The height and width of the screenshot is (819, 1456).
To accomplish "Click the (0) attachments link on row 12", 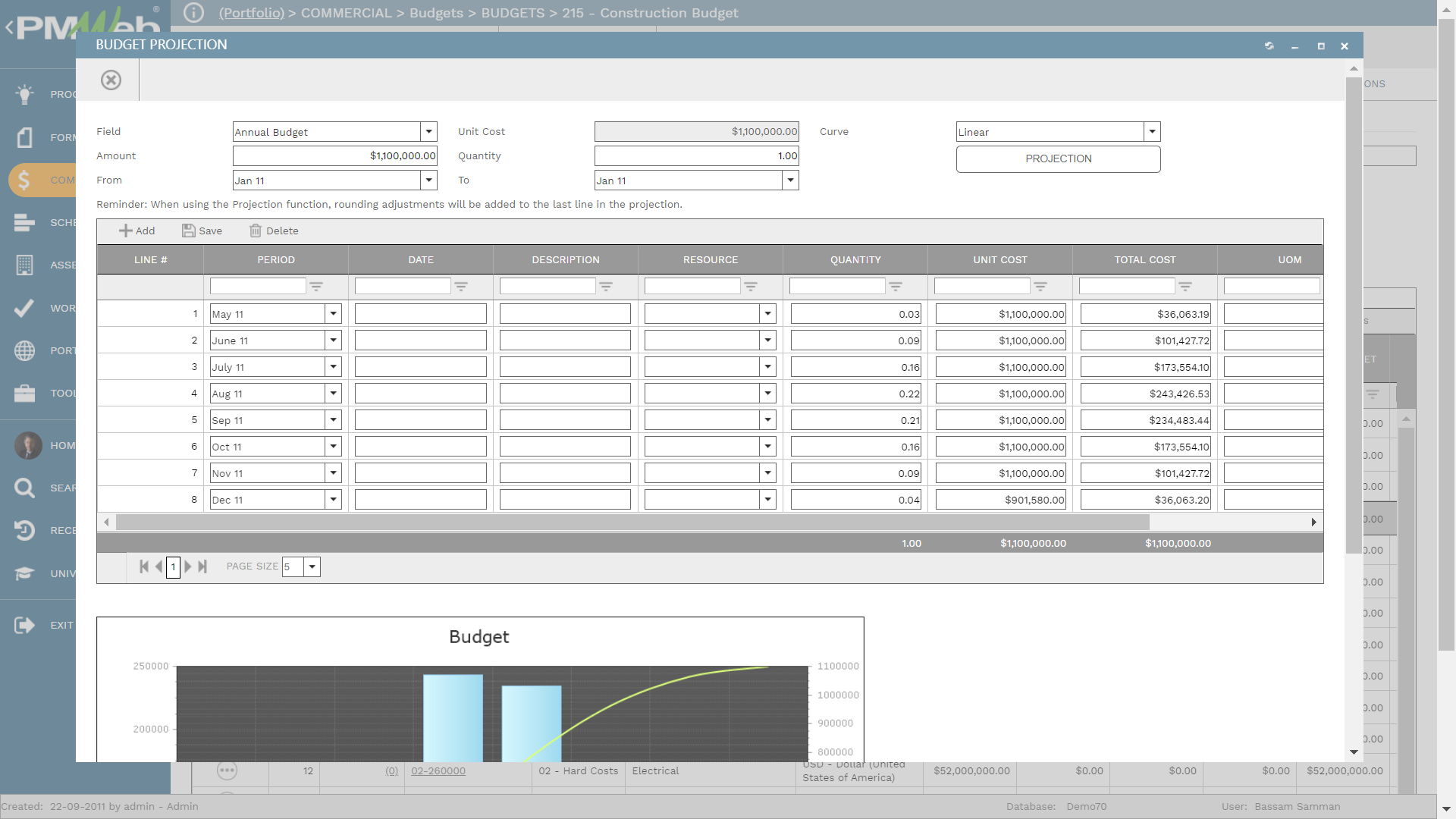I will [x=391, y=770].
